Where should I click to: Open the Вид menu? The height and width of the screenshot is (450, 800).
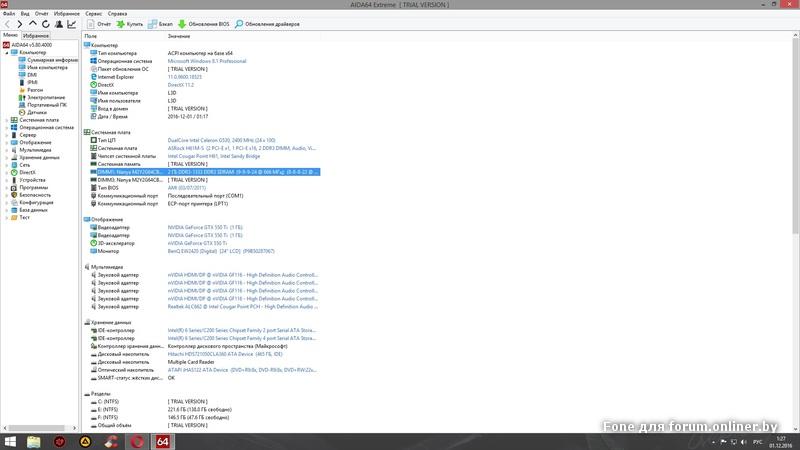[25, 14]
